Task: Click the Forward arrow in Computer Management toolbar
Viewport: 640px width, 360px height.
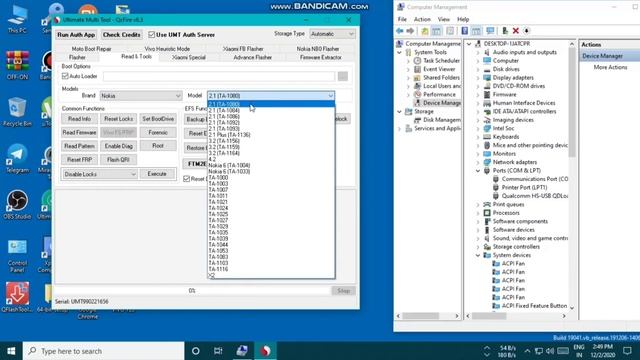Action: (x=410, y=31)
